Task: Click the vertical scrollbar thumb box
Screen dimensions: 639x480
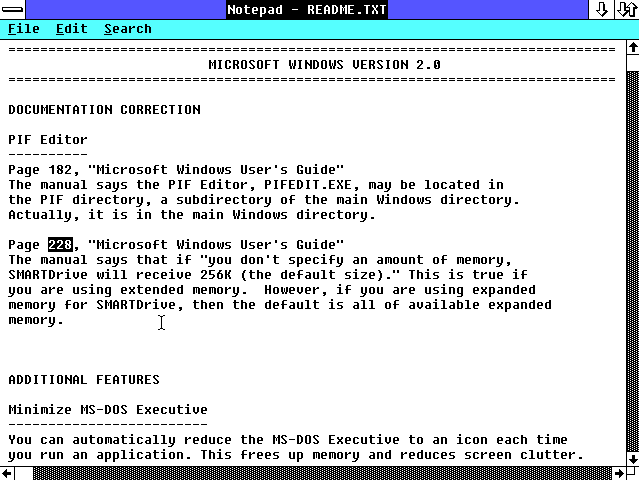Action: (x=632, y=63)
